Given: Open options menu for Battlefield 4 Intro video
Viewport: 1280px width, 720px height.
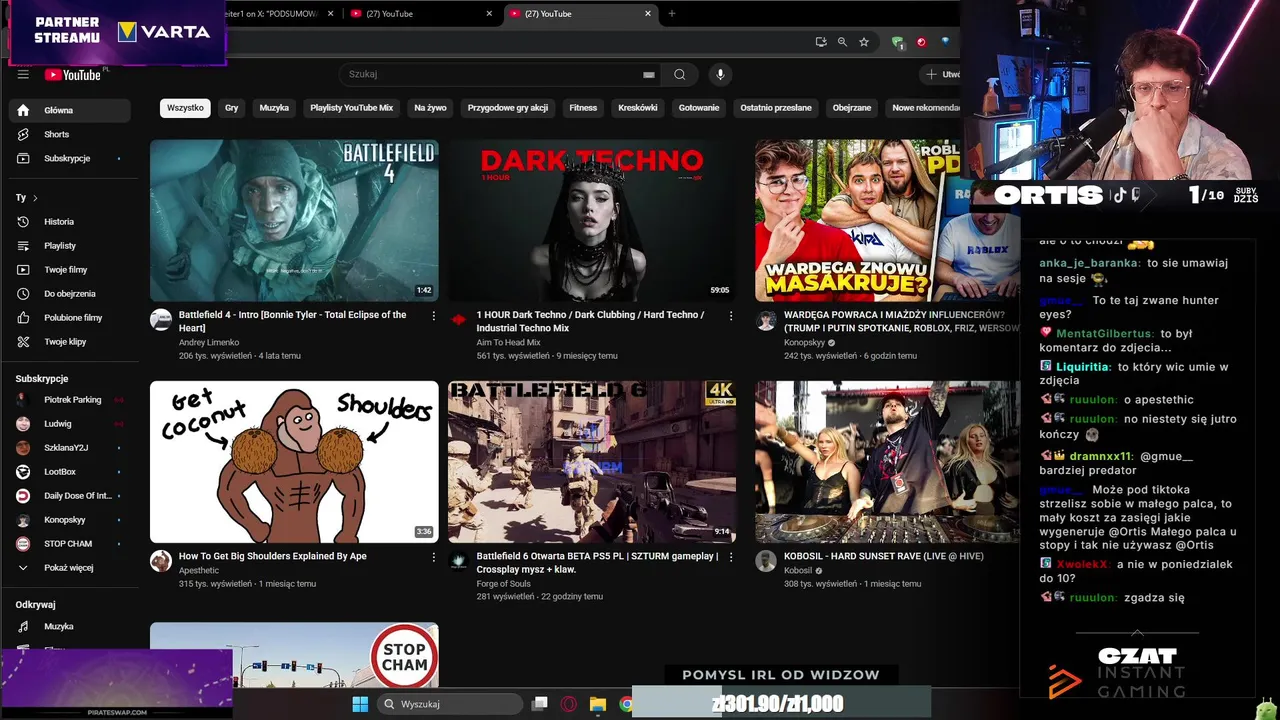Looking at the screenshot, I should pos(433,316).
